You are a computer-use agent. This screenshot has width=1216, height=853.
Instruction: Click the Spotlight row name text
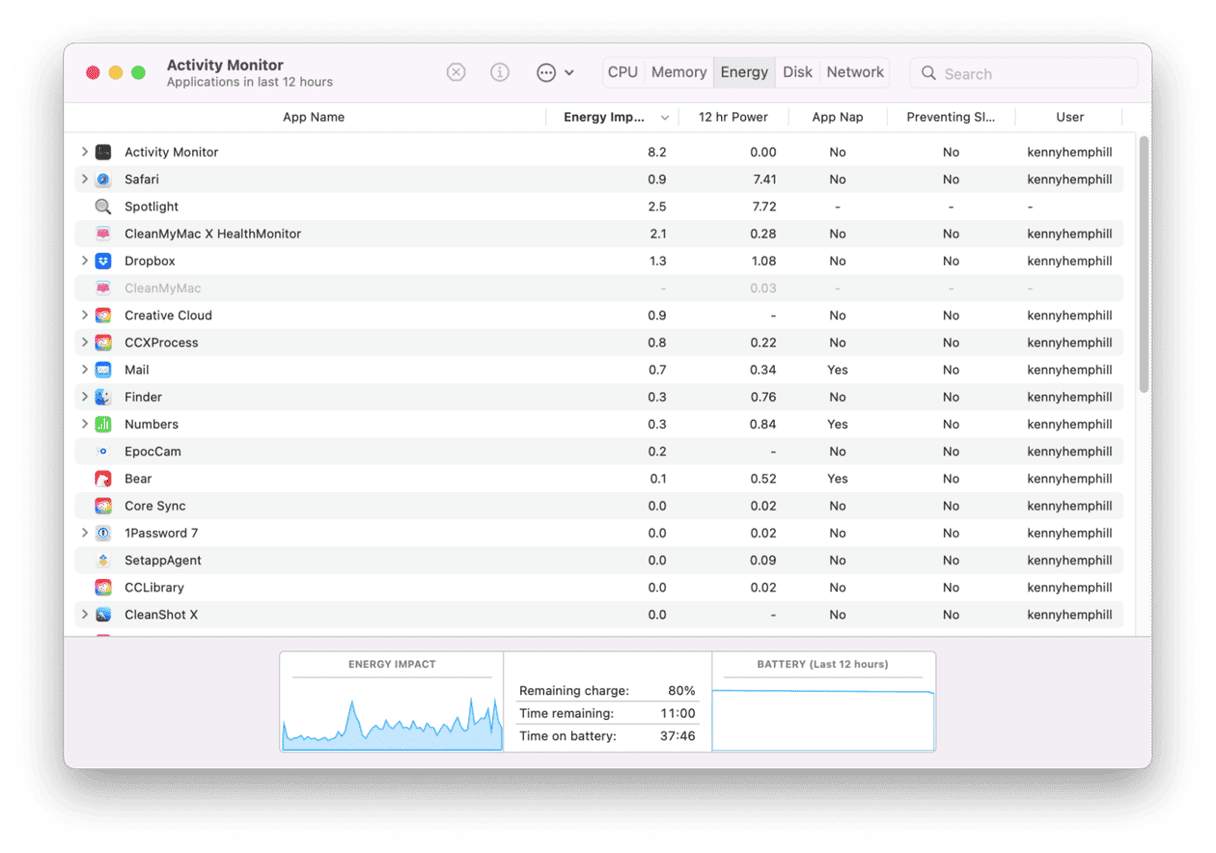151,206
